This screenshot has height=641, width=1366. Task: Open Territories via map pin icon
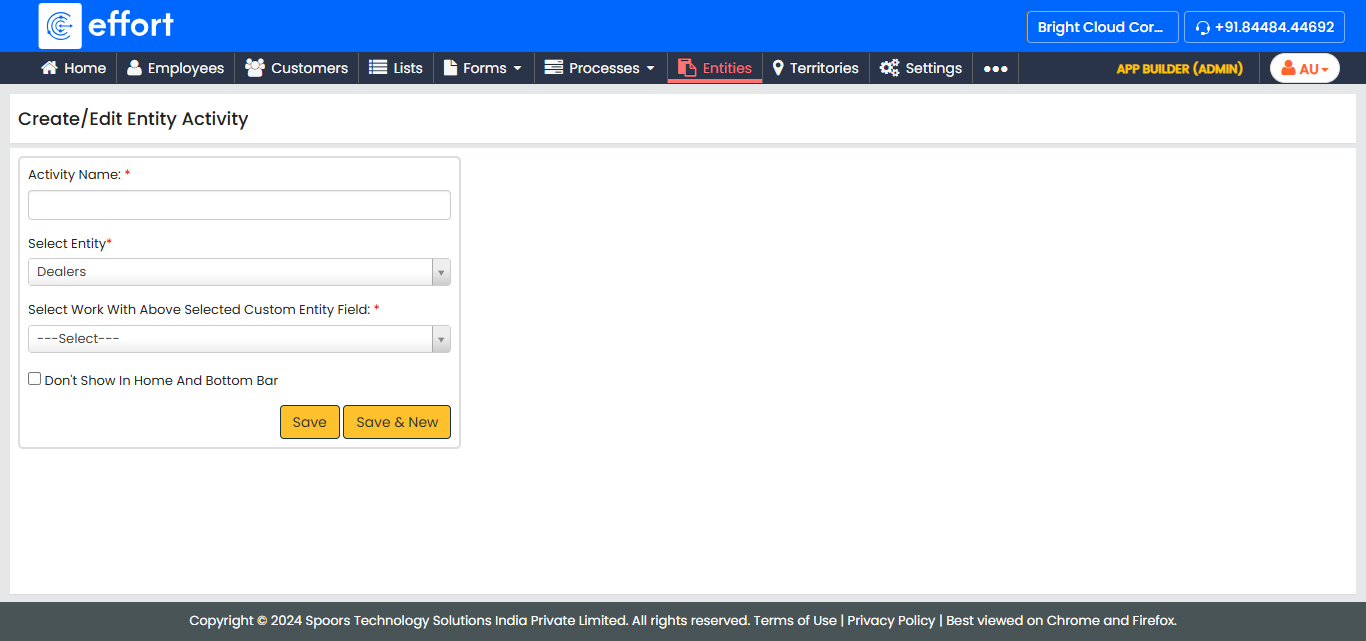tap(778, 68)
